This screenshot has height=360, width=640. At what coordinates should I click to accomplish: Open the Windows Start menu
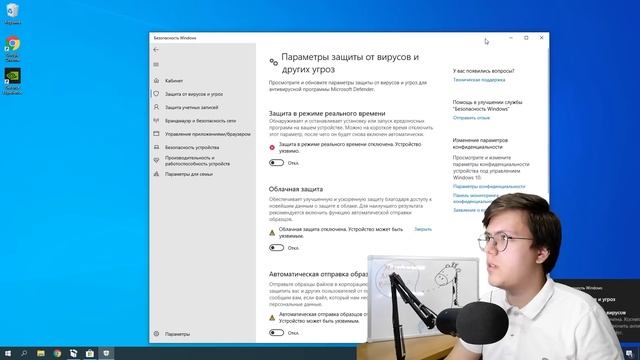pos(8,353)
